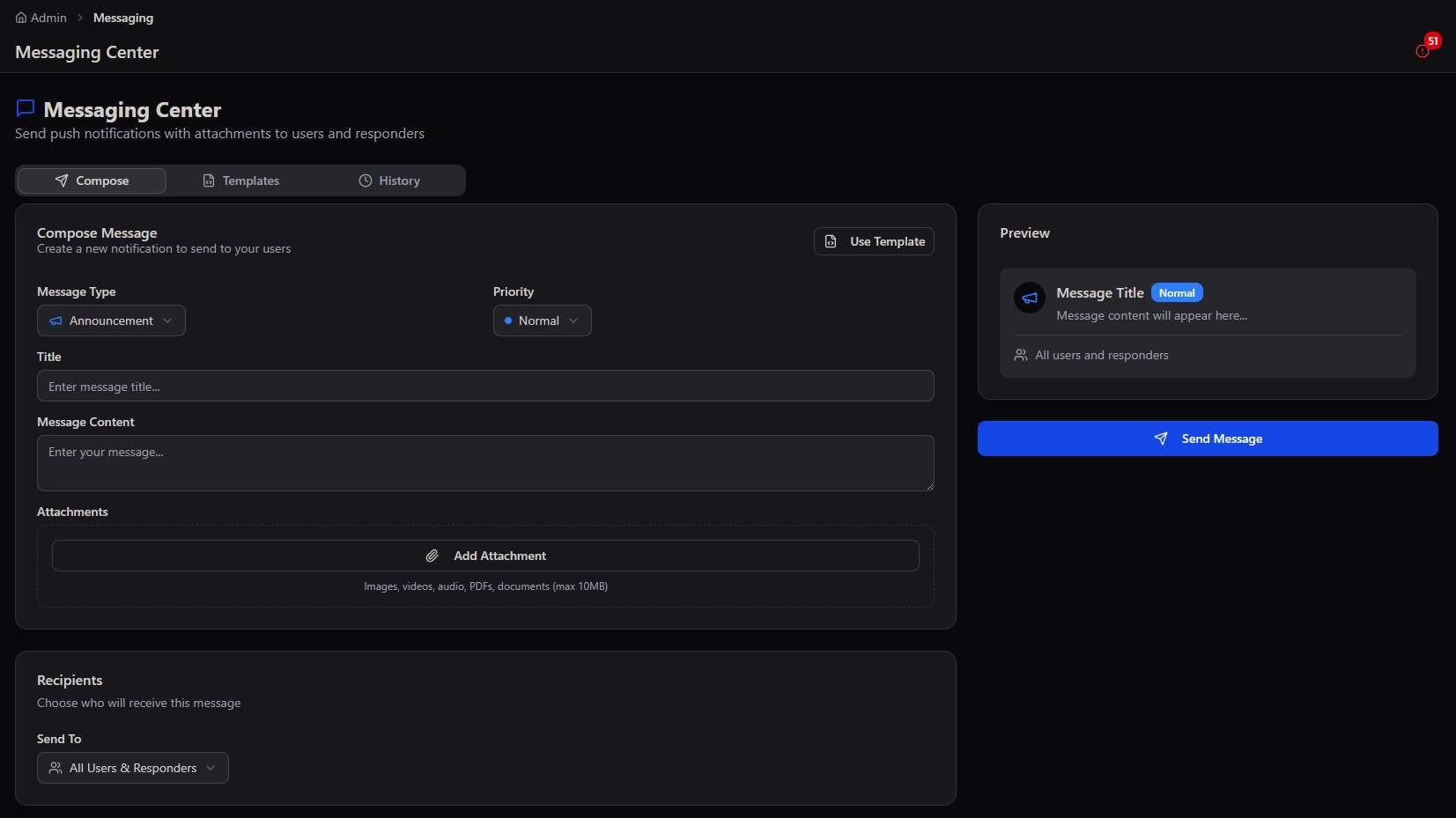Image resolution: width=1456 pixels, height=818 pixels.
Task: Click the Use Template button
Action: tap(874, 241)
